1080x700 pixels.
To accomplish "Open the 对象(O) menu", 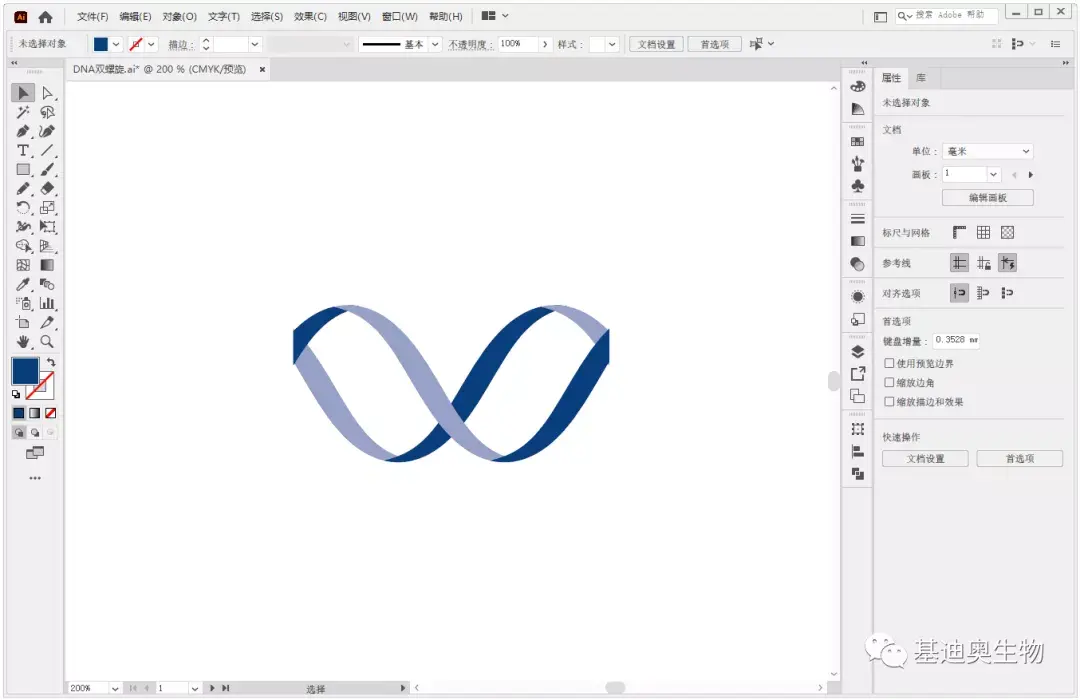I will 179,17.
